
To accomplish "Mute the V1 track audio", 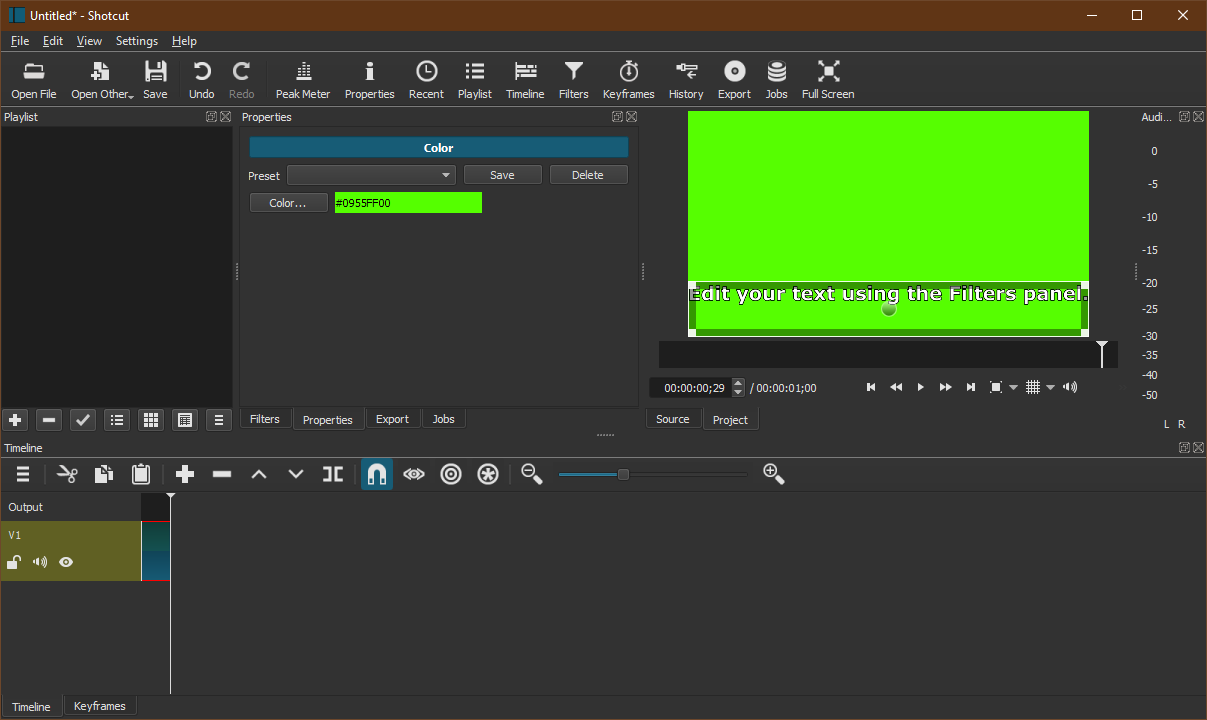I will click(x=40, y=562).
